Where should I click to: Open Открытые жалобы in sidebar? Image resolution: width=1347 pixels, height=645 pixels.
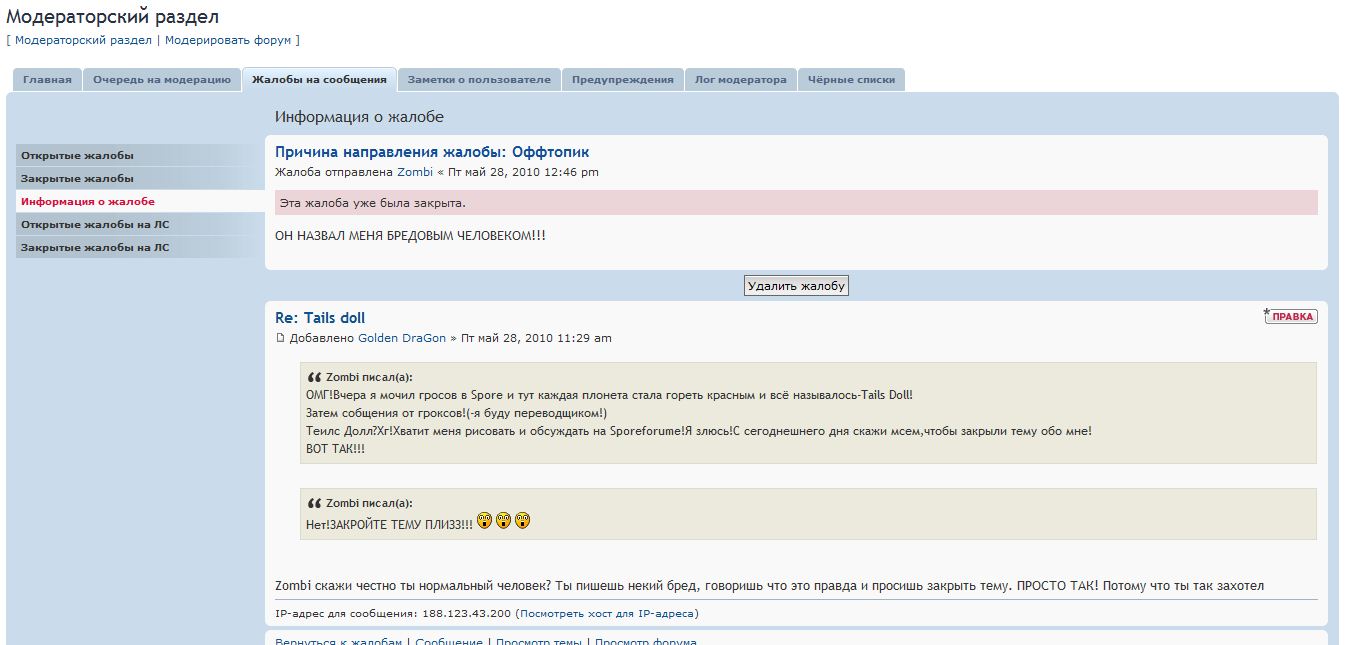point(140,155)
